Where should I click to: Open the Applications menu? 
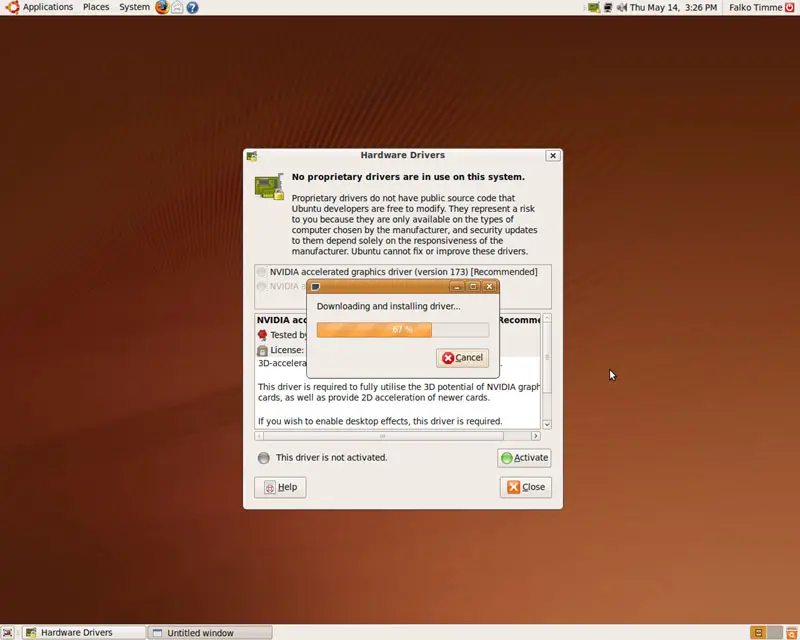click(x=48, y=7)
